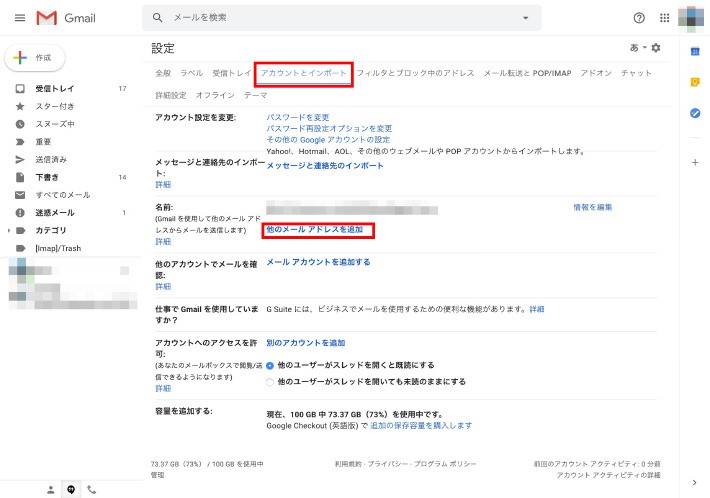Open Google Tasks side panel icon

point(695,113)
